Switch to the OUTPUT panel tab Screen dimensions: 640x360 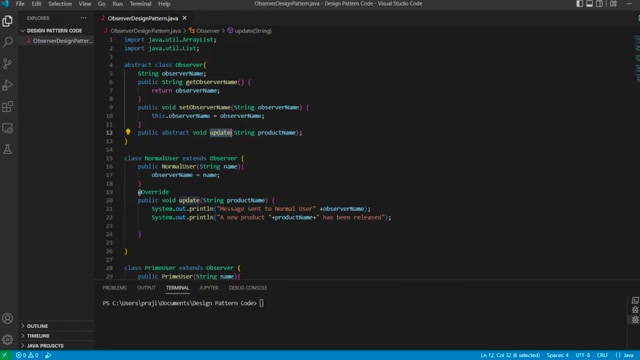(147, 288)
